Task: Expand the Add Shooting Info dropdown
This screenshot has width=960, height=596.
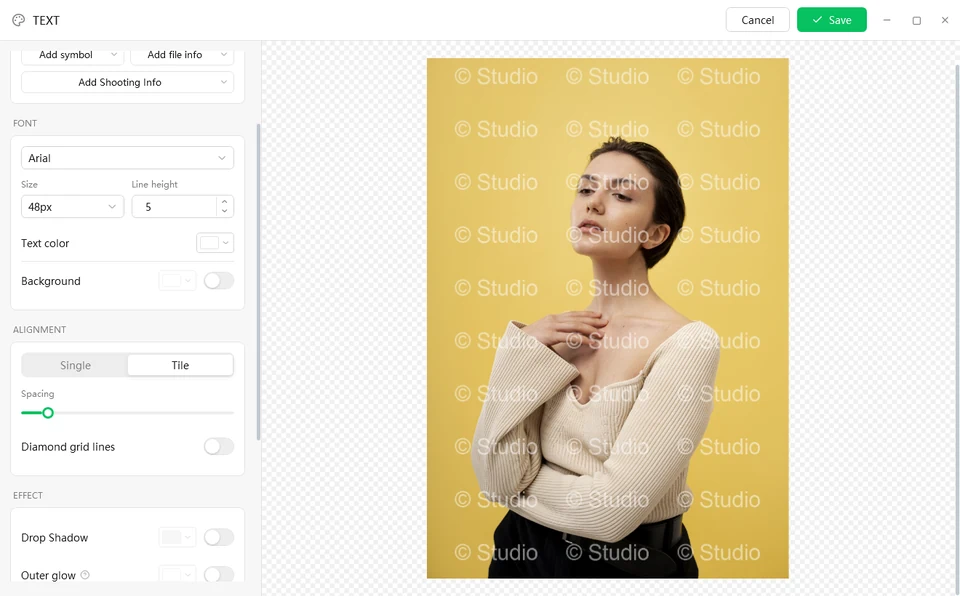Action: pyautogui.click(x=127, y=82)
